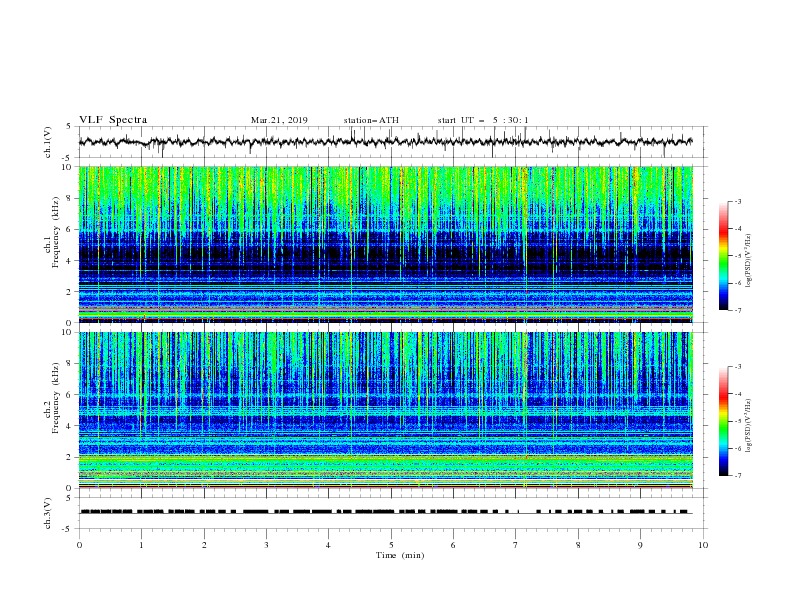Click the ch.3 pulse signal panel
792x612 pixels.
[x=393, y=513]
